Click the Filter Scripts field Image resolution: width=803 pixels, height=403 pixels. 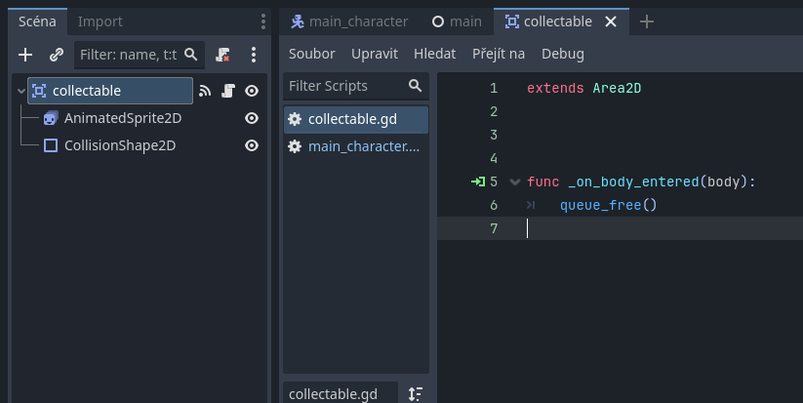[356, 86]
